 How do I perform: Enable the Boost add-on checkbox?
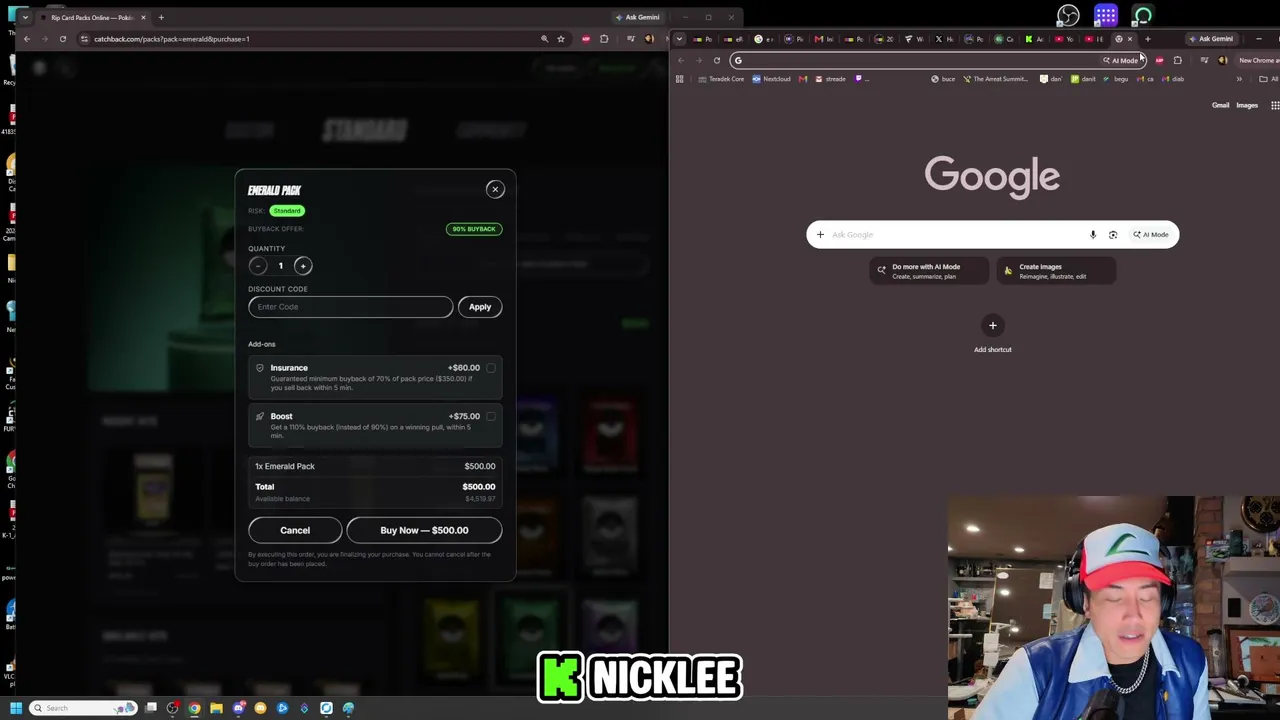(x=491, y=416)
